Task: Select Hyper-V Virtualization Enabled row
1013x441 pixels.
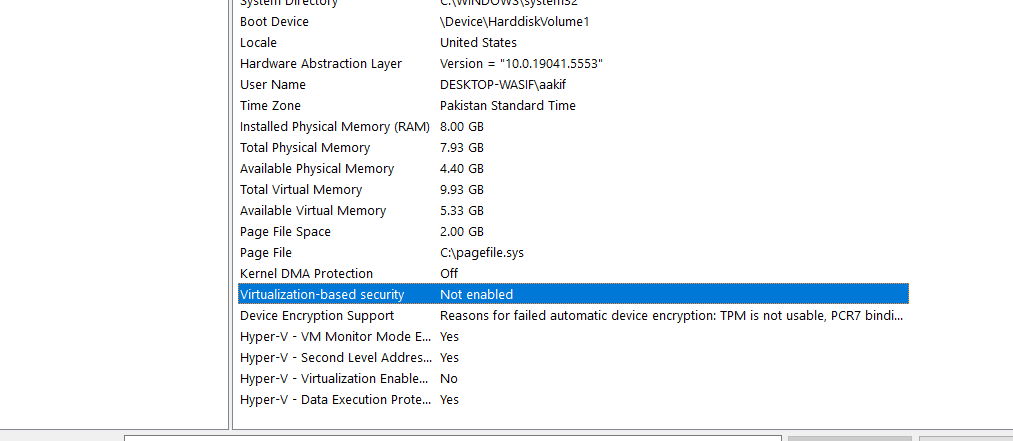Action: (335, 379)
